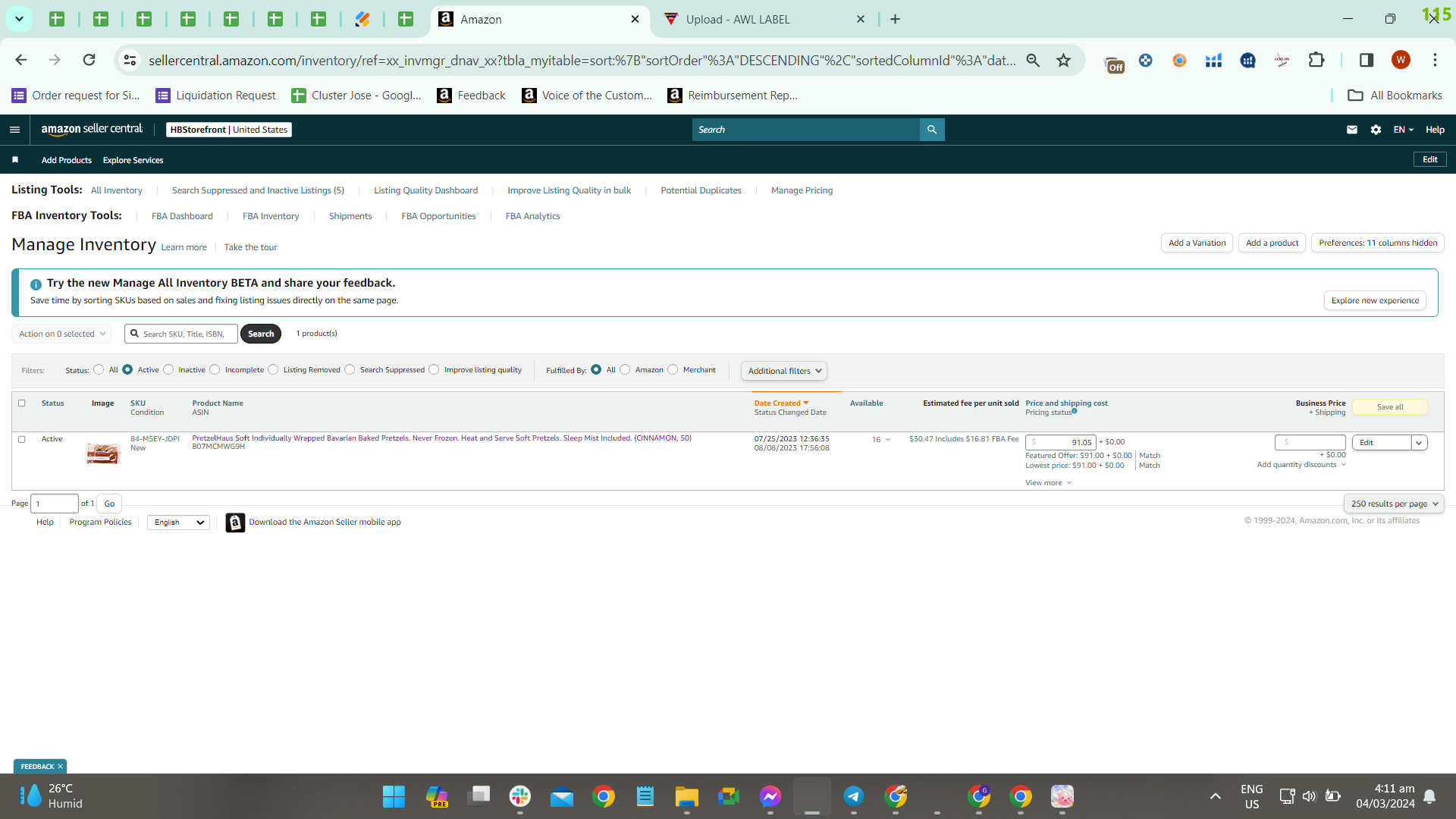This screenshot has height=819, width=1456.
Task: Open the tab search dropdown arrow
Action: coord(19,19)
